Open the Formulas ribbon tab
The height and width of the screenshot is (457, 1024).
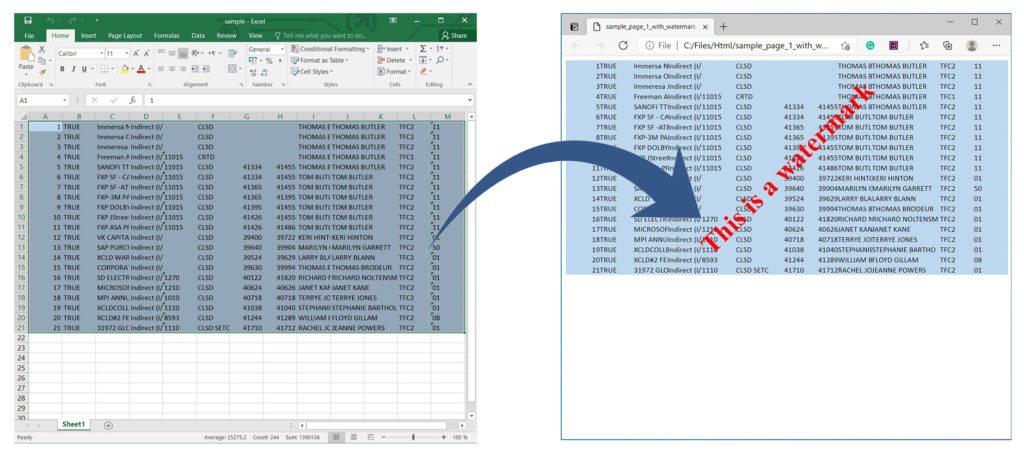167,35
